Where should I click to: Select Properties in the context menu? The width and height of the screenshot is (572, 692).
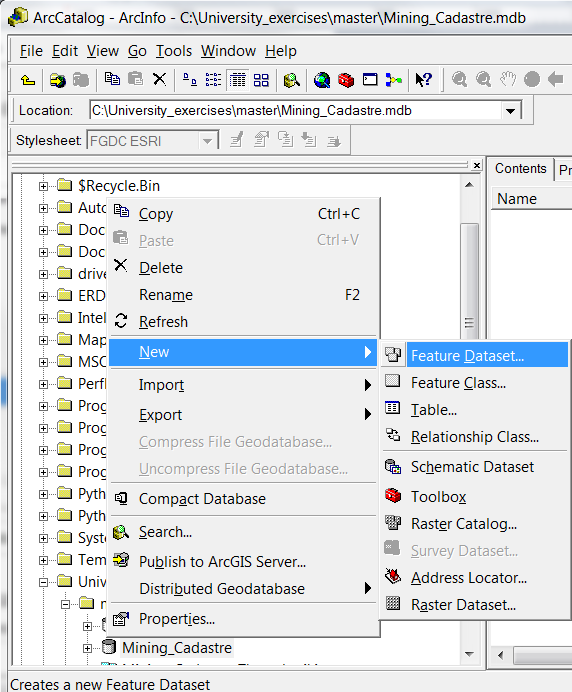242,619
